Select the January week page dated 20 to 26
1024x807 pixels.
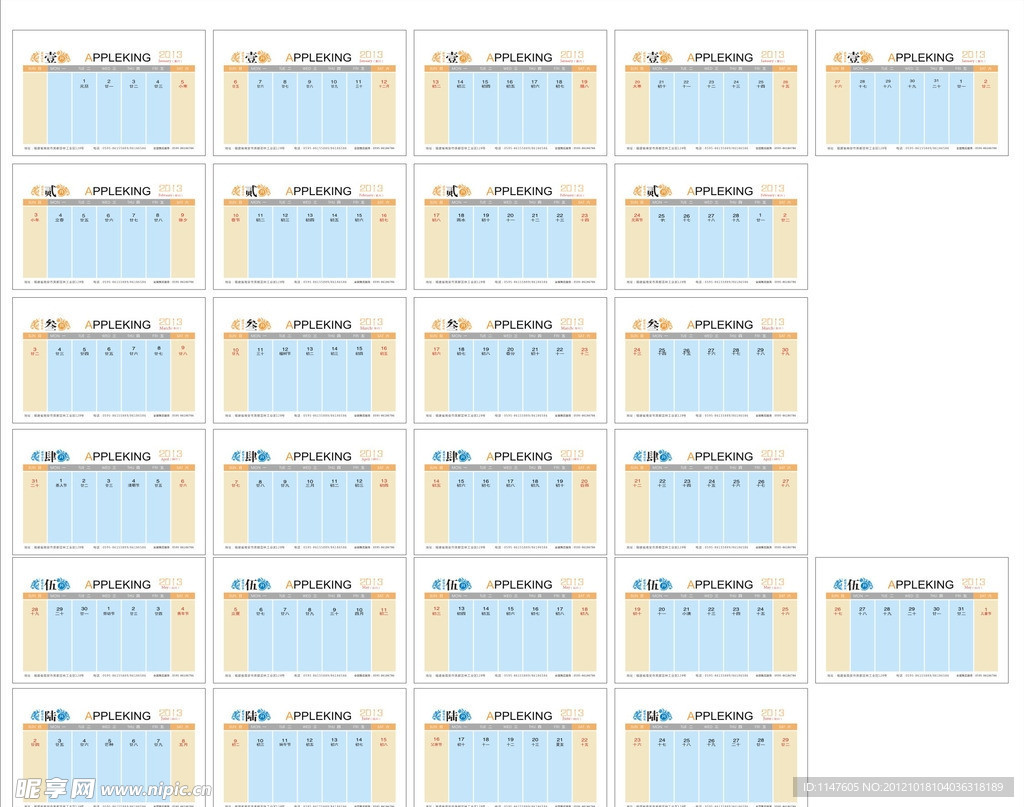pyautogui.click(x=711, y=93)
